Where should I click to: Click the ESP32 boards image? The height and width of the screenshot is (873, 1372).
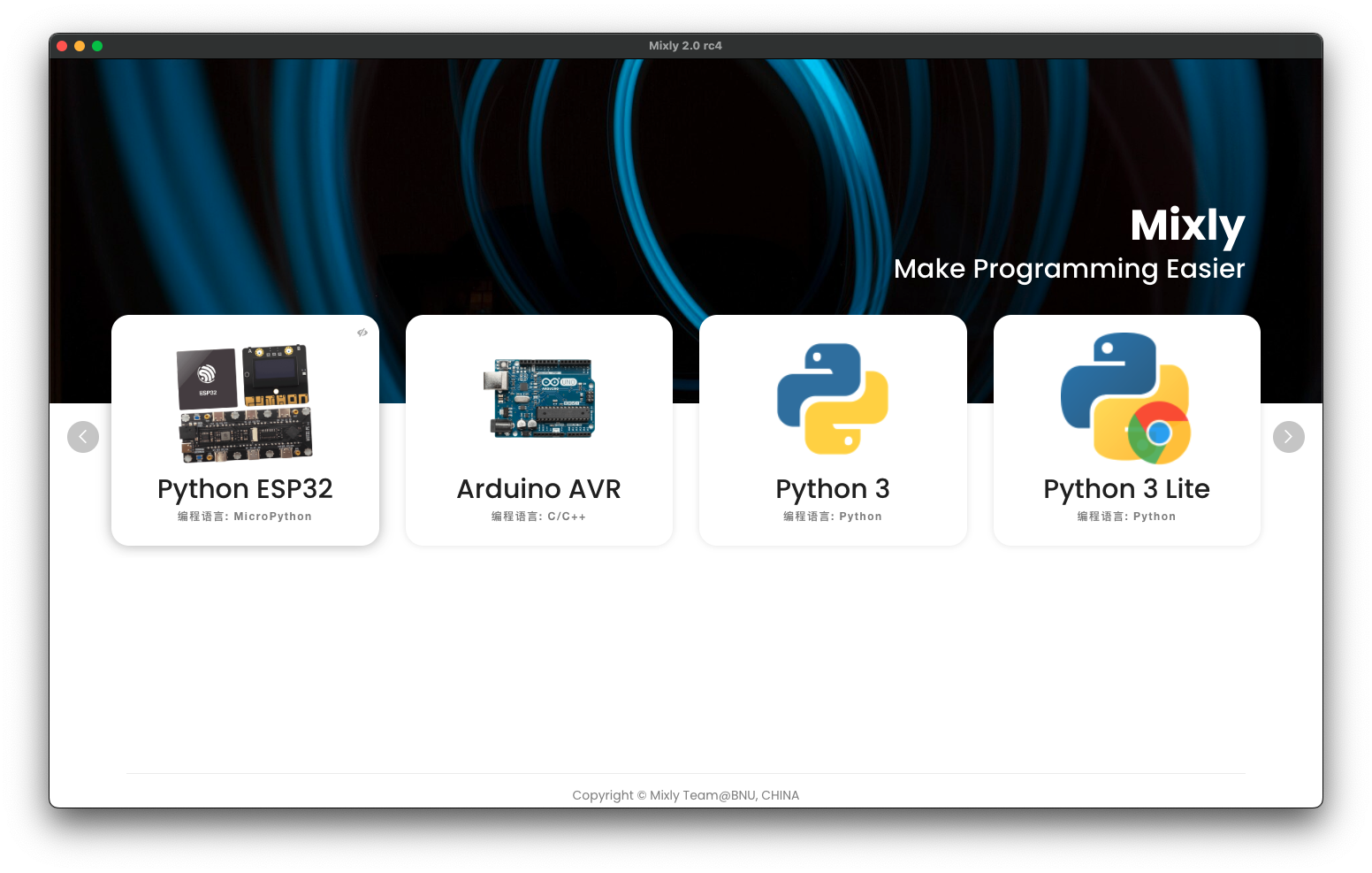[x=245, y=402]
